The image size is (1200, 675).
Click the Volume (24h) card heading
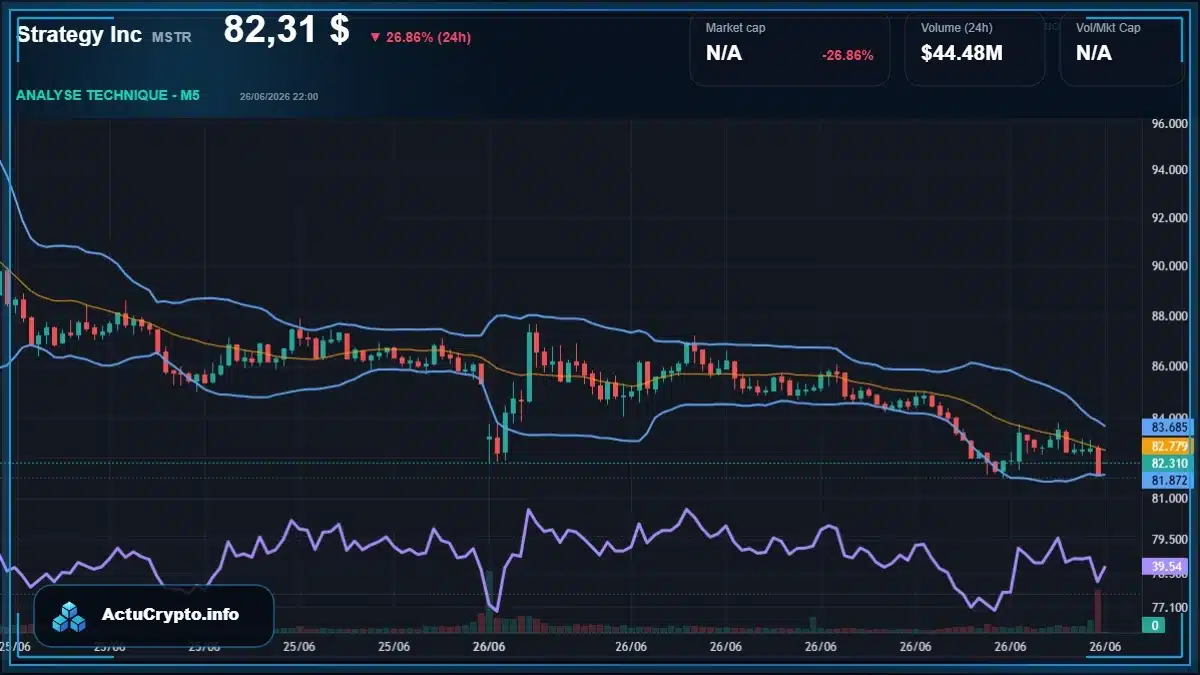tap(957, 28)
